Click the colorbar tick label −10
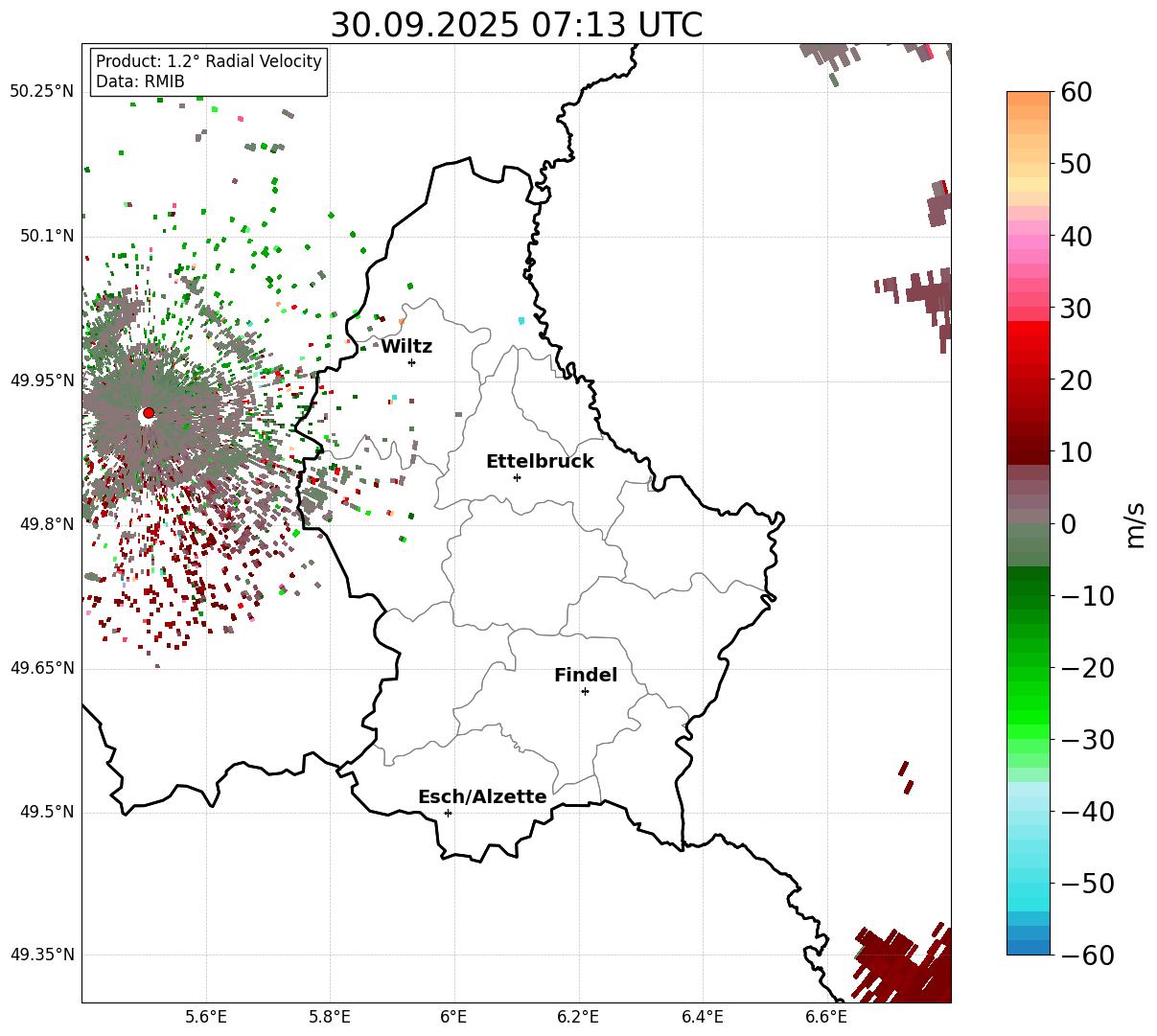The width and height of the screenshot is (1157, 1036). 1087,595
